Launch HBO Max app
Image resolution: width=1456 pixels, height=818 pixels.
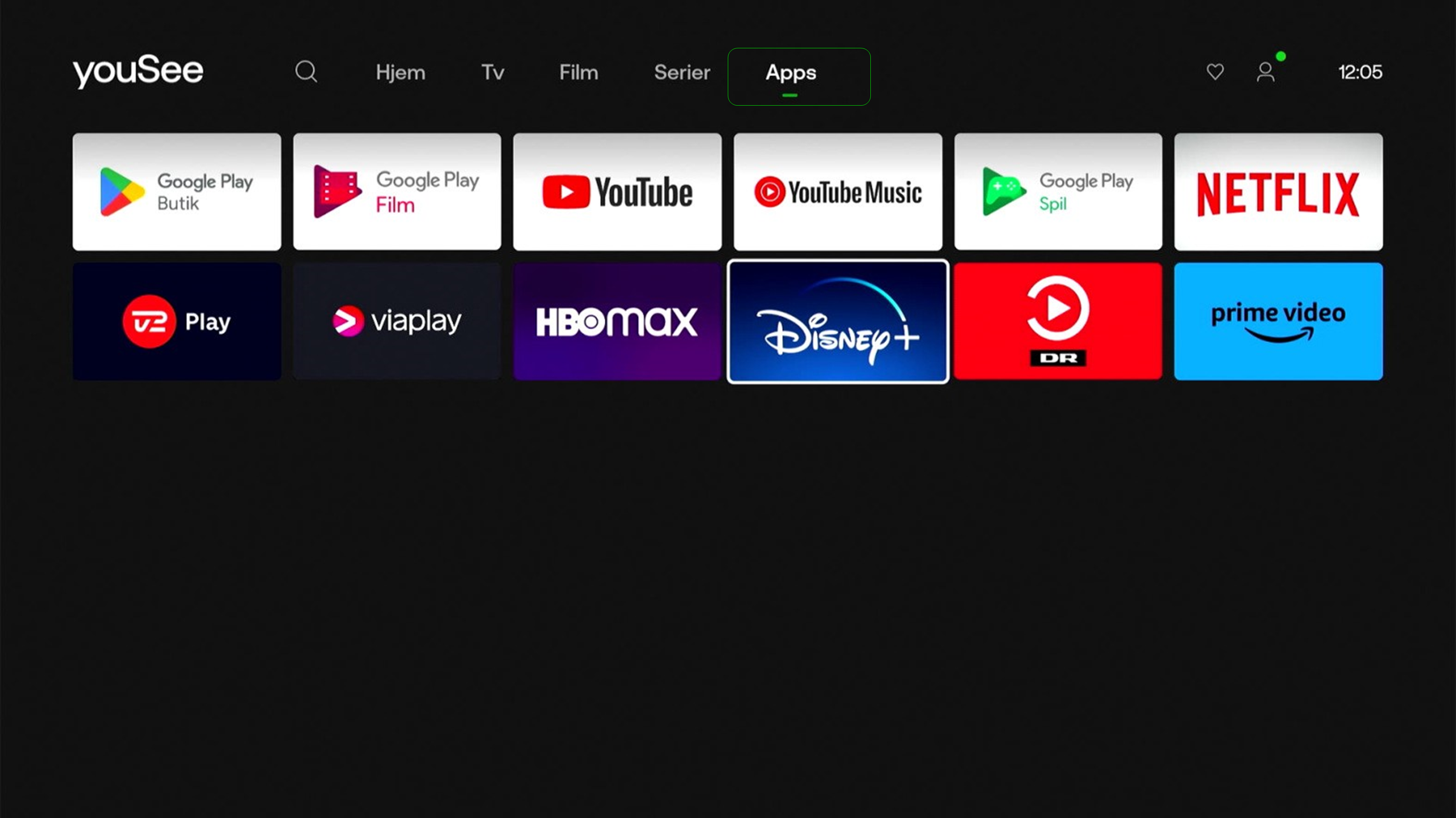click(617, 321)
